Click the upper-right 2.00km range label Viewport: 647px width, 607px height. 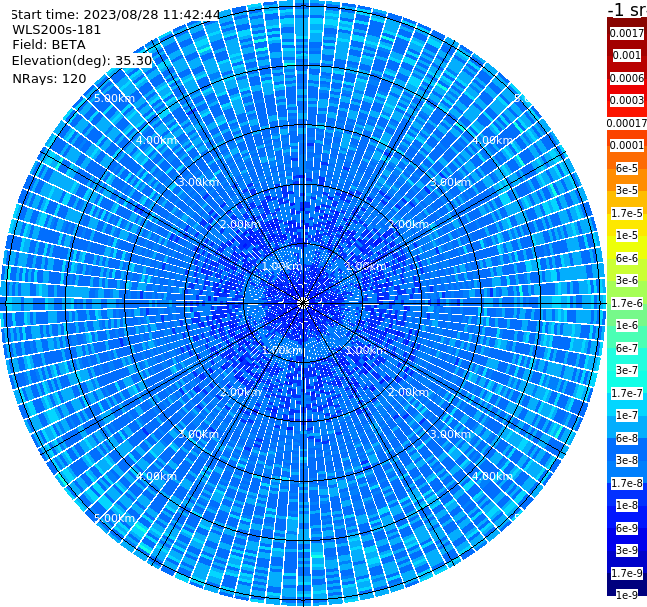(409, 224)
